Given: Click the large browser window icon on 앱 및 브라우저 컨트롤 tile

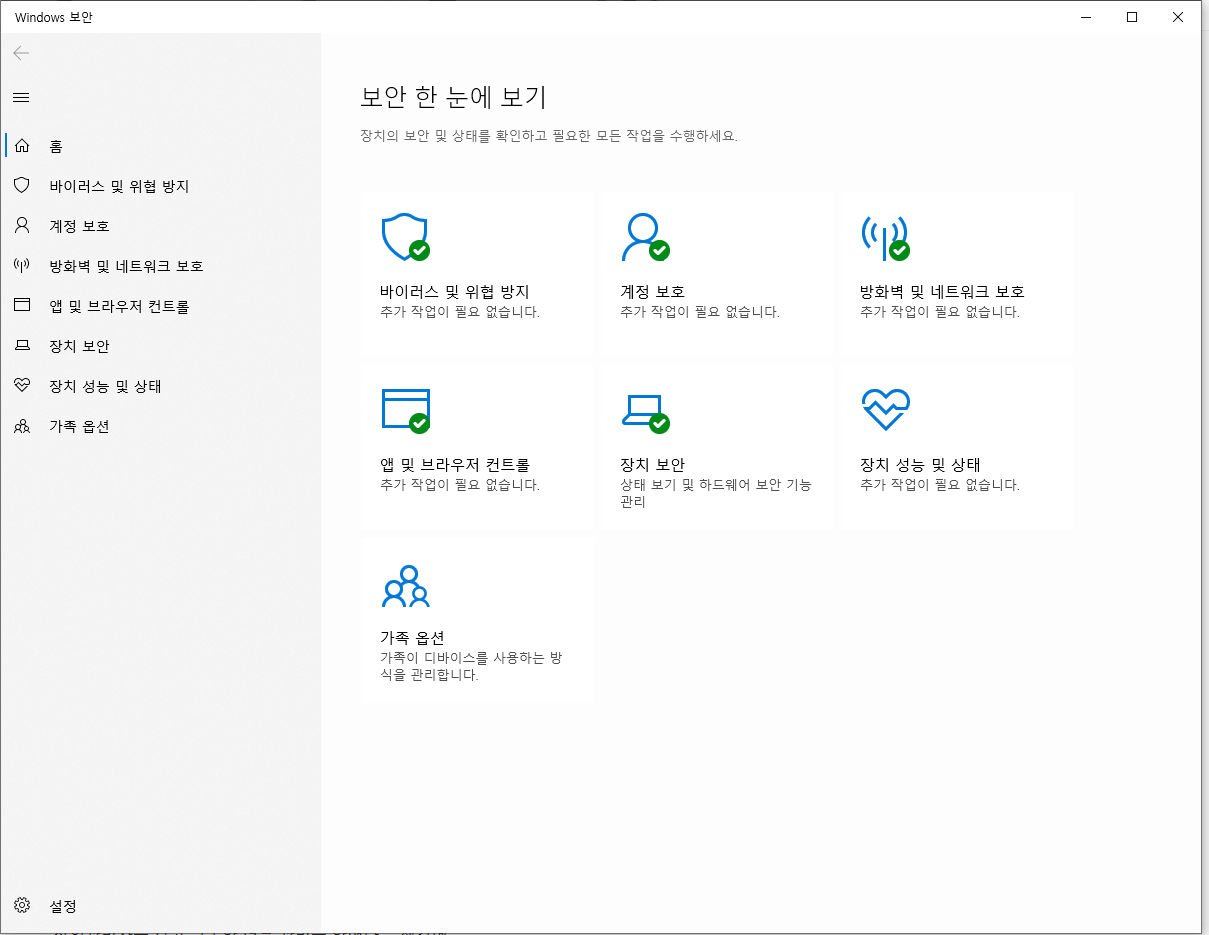Looking at the screenshot, I should pyautogui.click(x=405, y=410).
